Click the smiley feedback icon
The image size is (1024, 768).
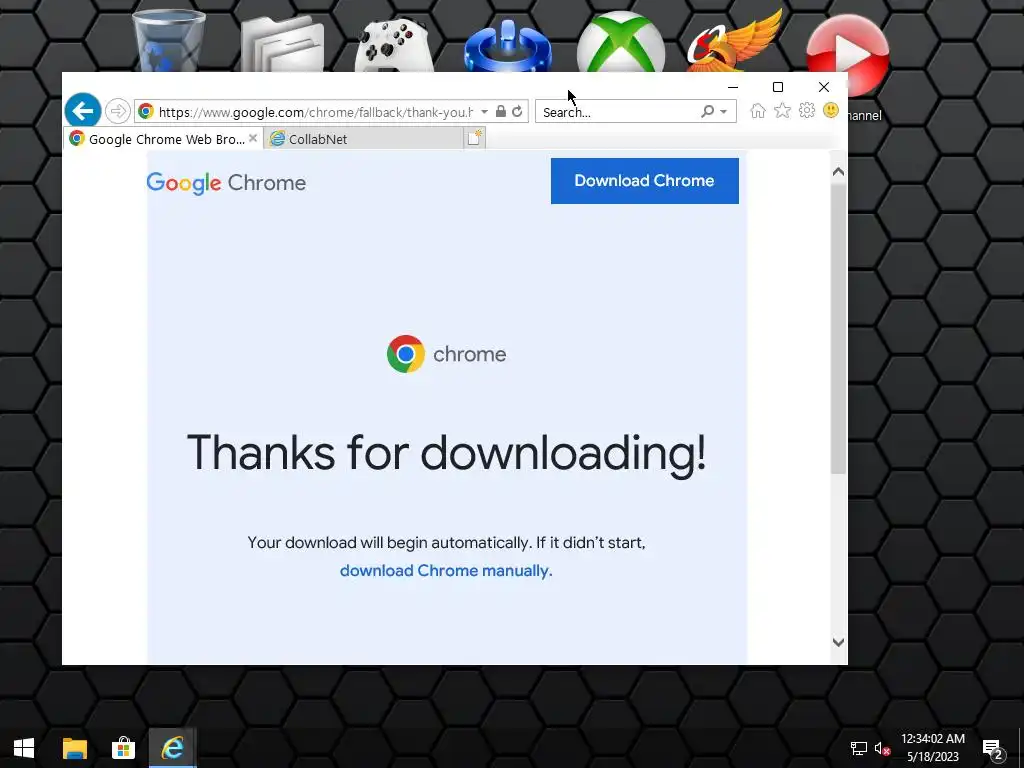pos(831,110)
